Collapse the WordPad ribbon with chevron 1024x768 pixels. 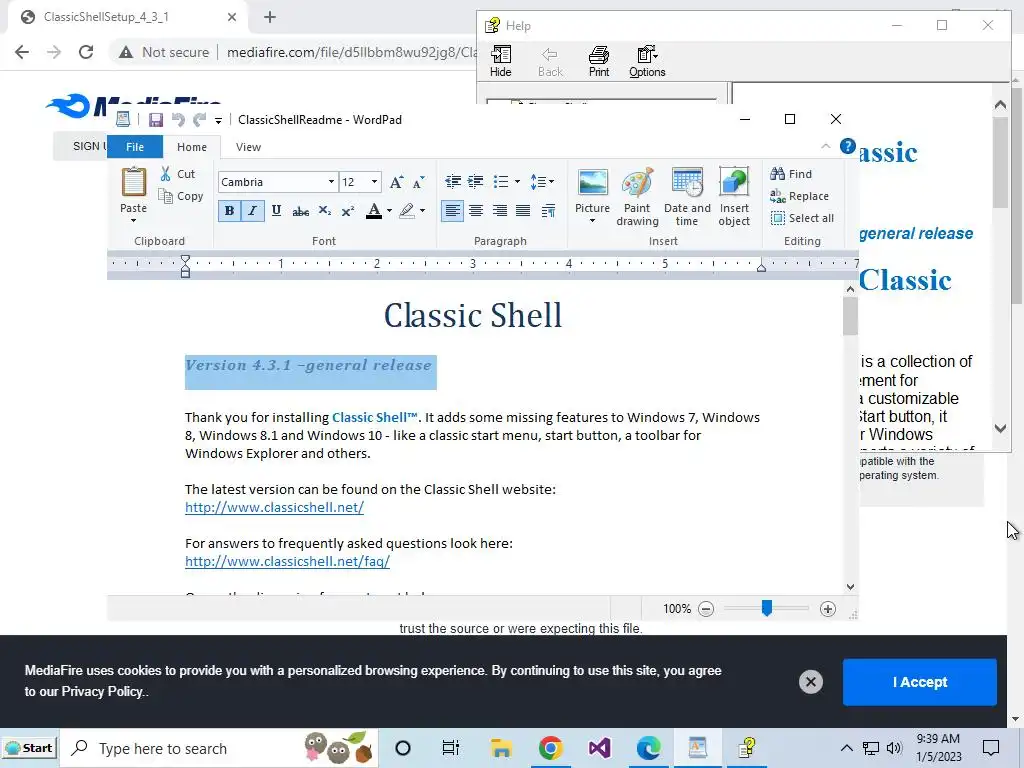tap(825, 146)
